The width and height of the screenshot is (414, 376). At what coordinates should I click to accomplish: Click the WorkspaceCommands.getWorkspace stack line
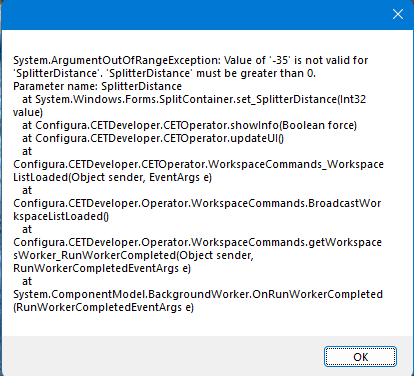coord(197,242)
